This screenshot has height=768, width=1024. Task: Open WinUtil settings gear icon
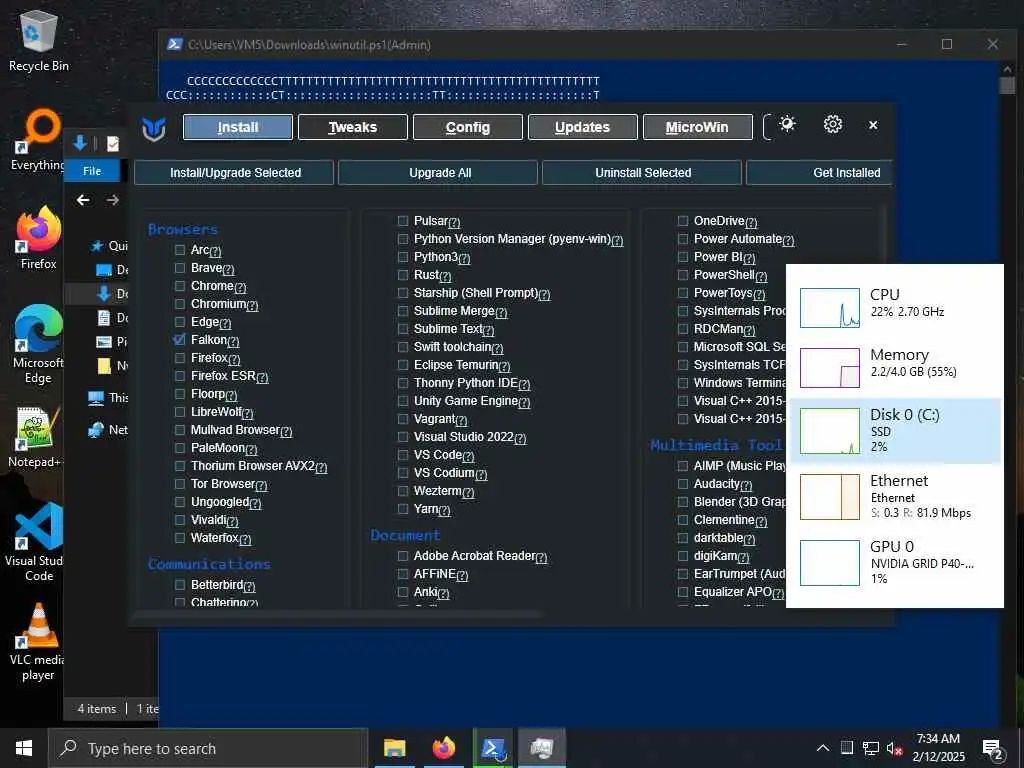coord(833,124)
